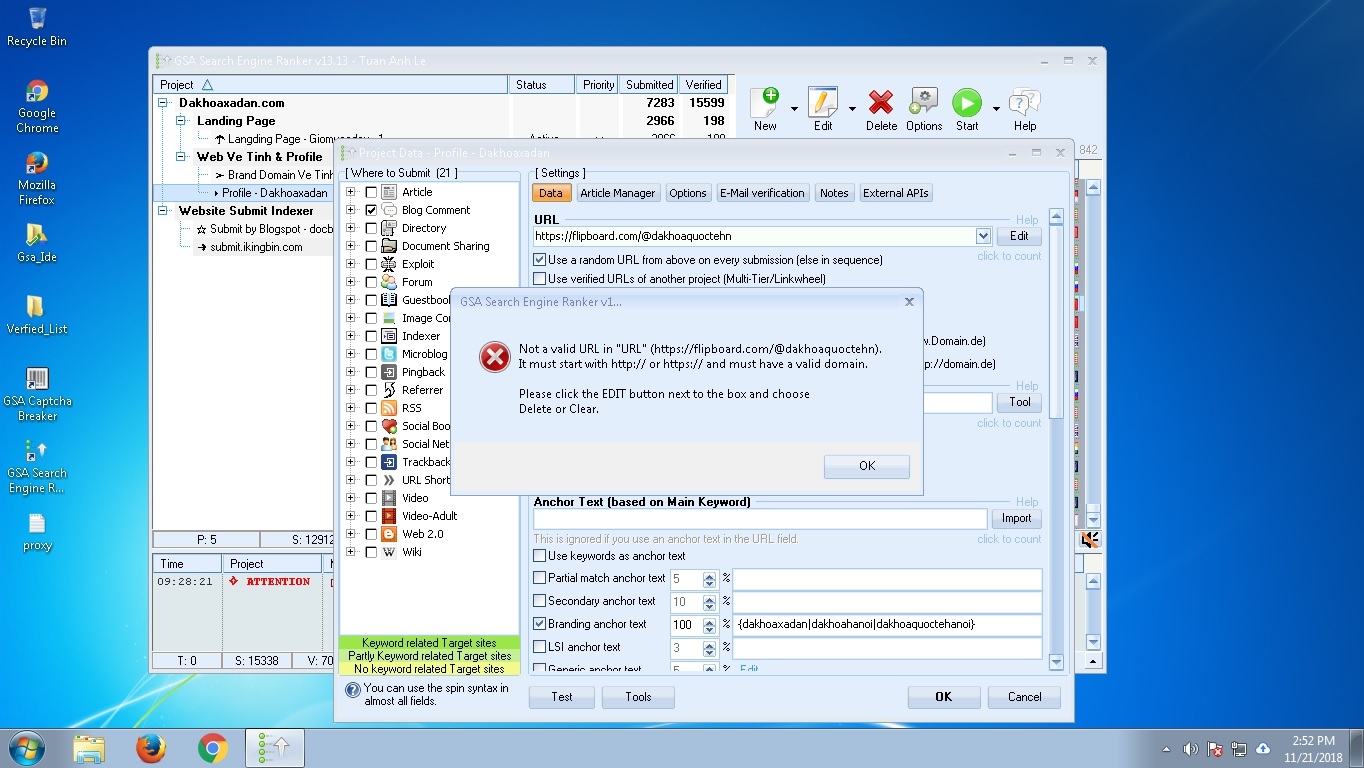Viewport: 1364px width, 768px height.
Task: Click the New project toolbar icon
Action: click(x=765, y=102)
